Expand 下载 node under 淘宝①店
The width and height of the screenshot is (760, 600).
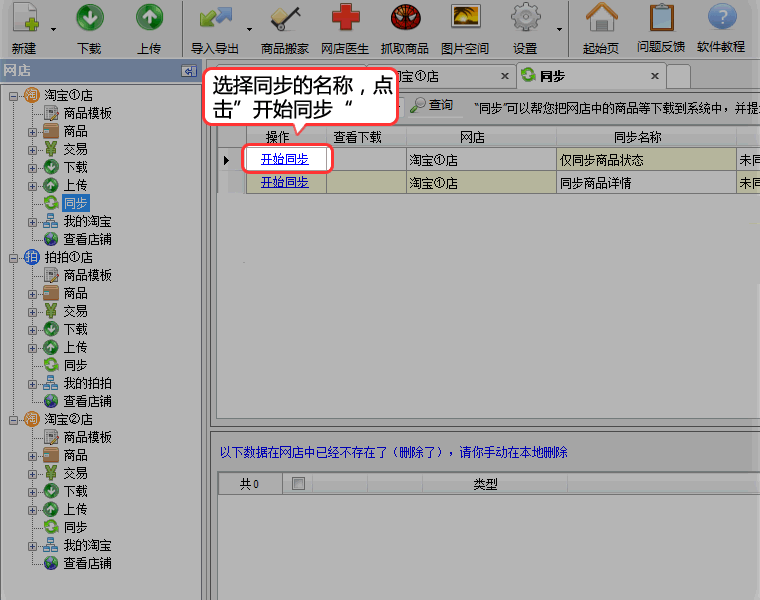click(32, 168)
